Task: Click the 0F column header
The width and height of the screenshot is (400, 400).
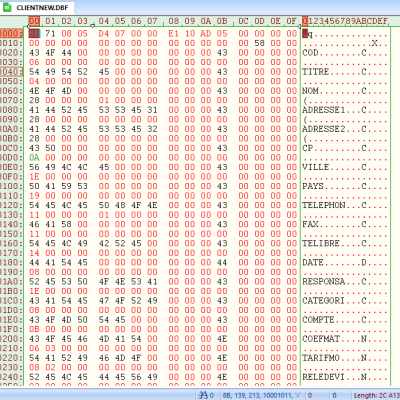Action: (291, 21)
